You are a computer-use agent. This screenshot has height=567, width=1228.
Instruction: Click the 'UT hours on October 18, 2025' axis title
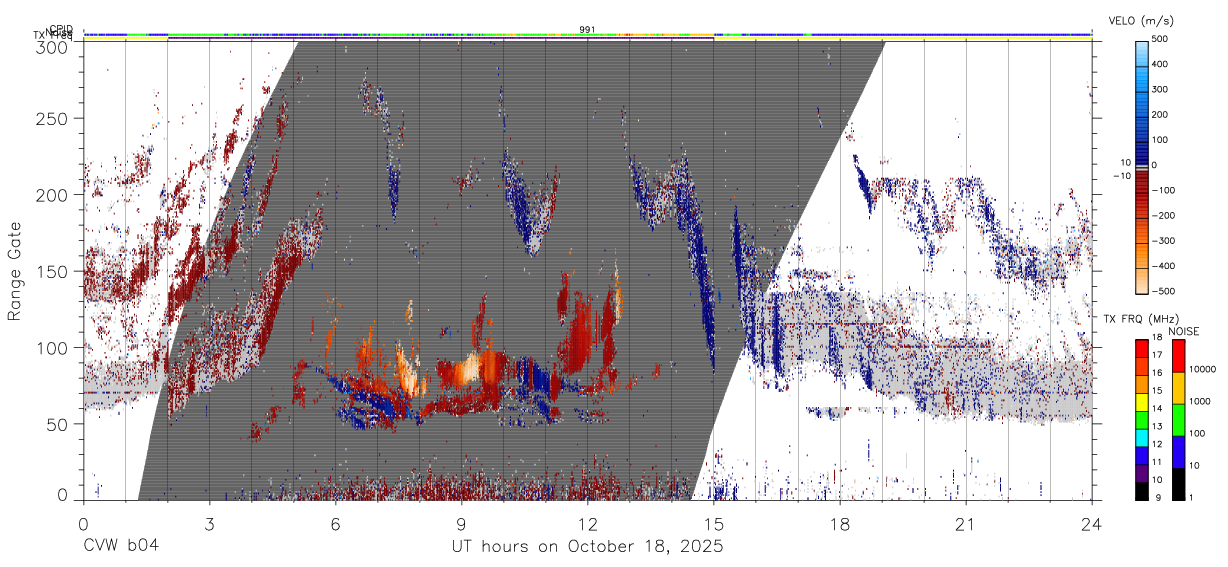(588, 546)
